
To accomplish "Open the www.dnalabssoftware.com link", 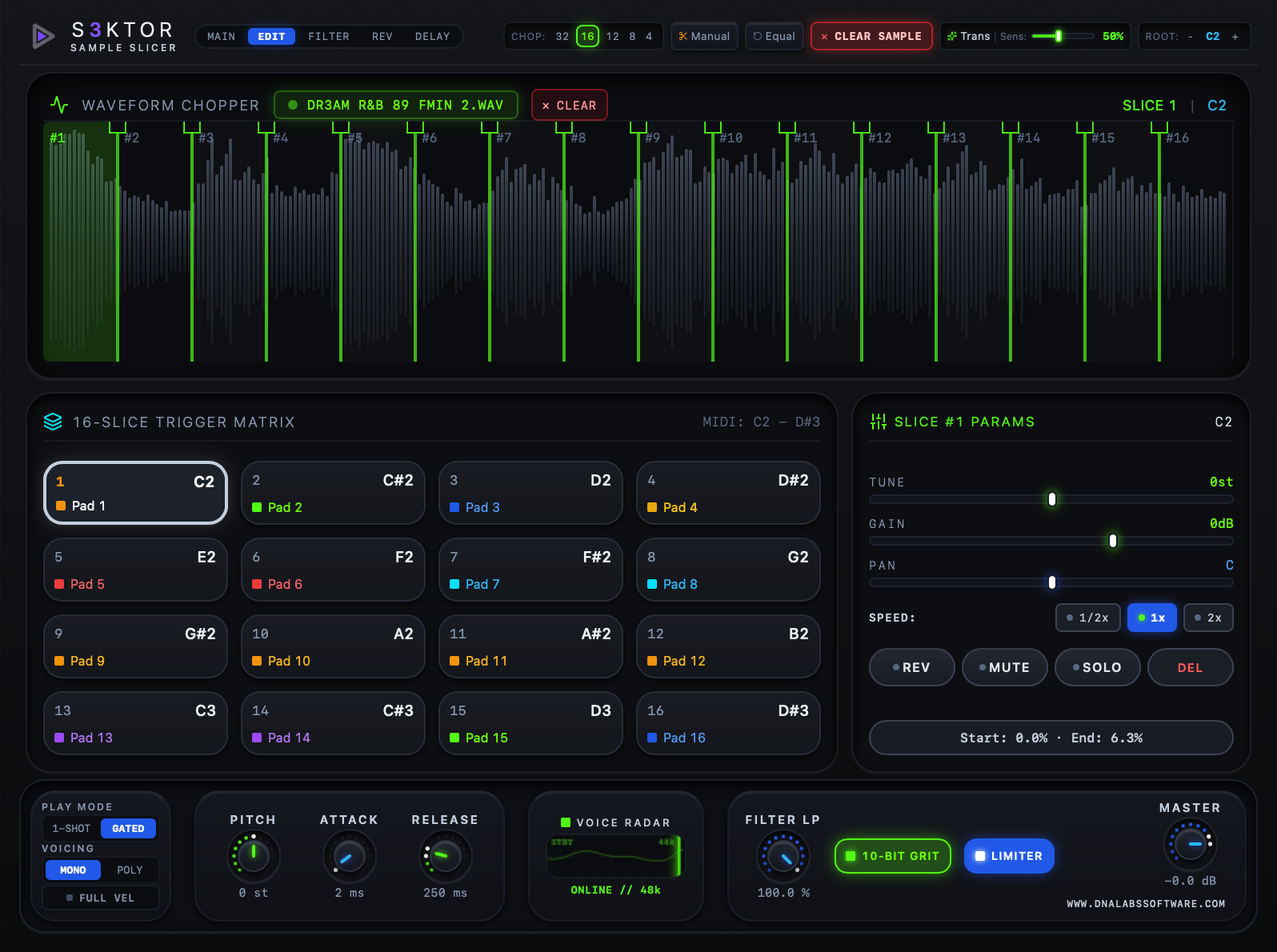I will point(1146,904).
